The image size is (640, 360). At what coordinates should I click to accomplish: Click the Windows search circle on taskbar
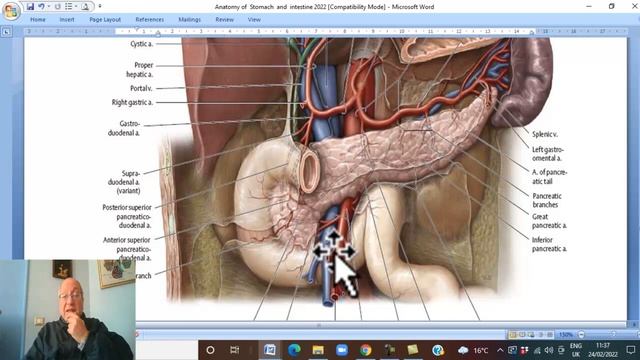coord(210,350)
